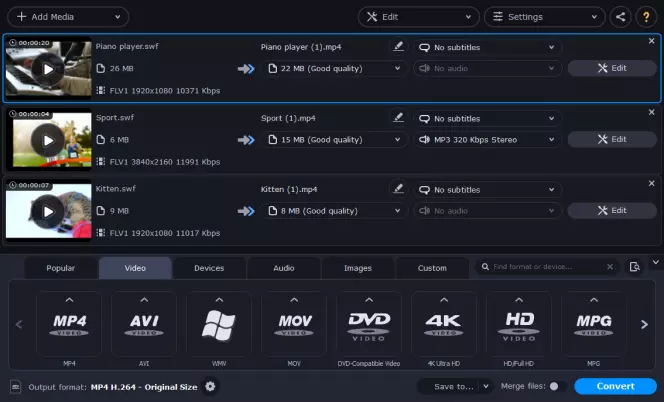The height and width of the screenshot is (402, 664).
Task: Open the Audio format tab
Action: (284, 268)
